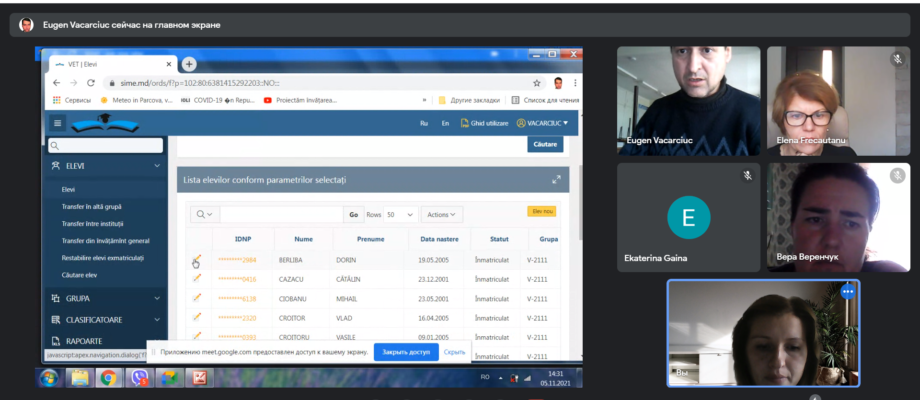Click Закрыть доступ to stop sharing
Image resolution: width=920 pixels, height=400 pixels.
pyautogui.click(x=406, y=352)
